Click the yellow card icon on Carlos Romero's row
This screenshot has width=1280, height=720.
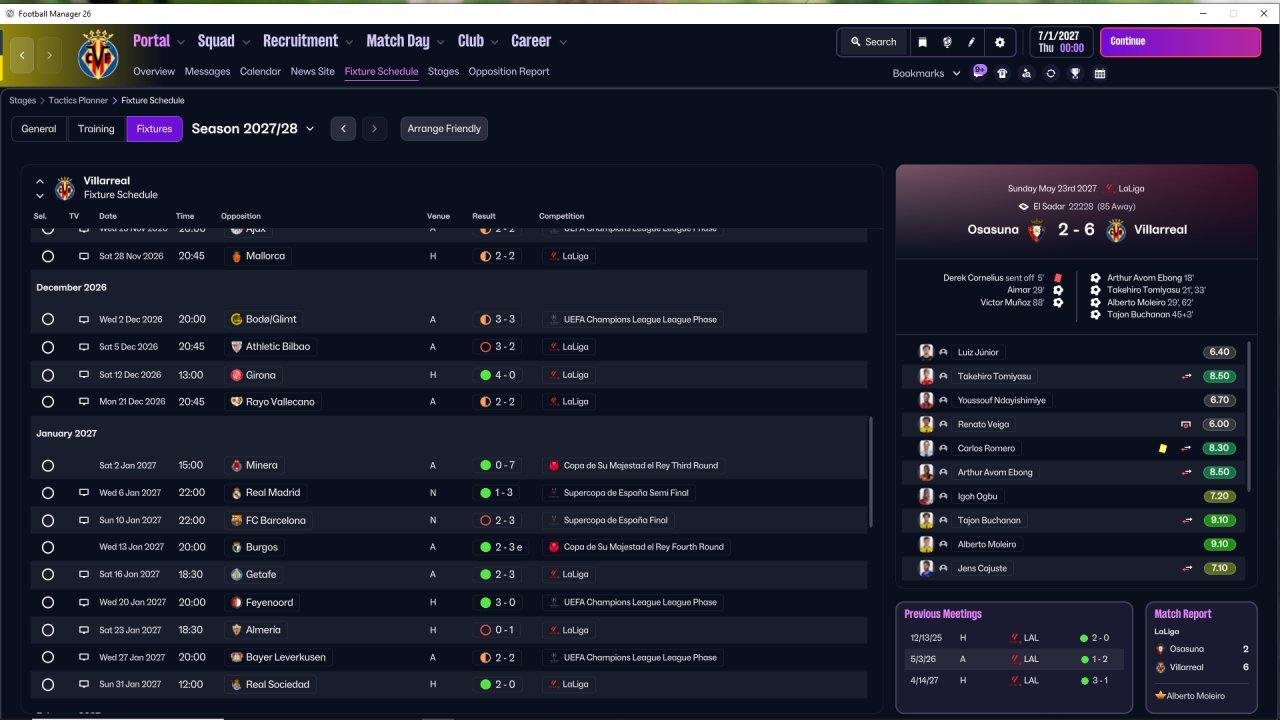point(1163,448)
